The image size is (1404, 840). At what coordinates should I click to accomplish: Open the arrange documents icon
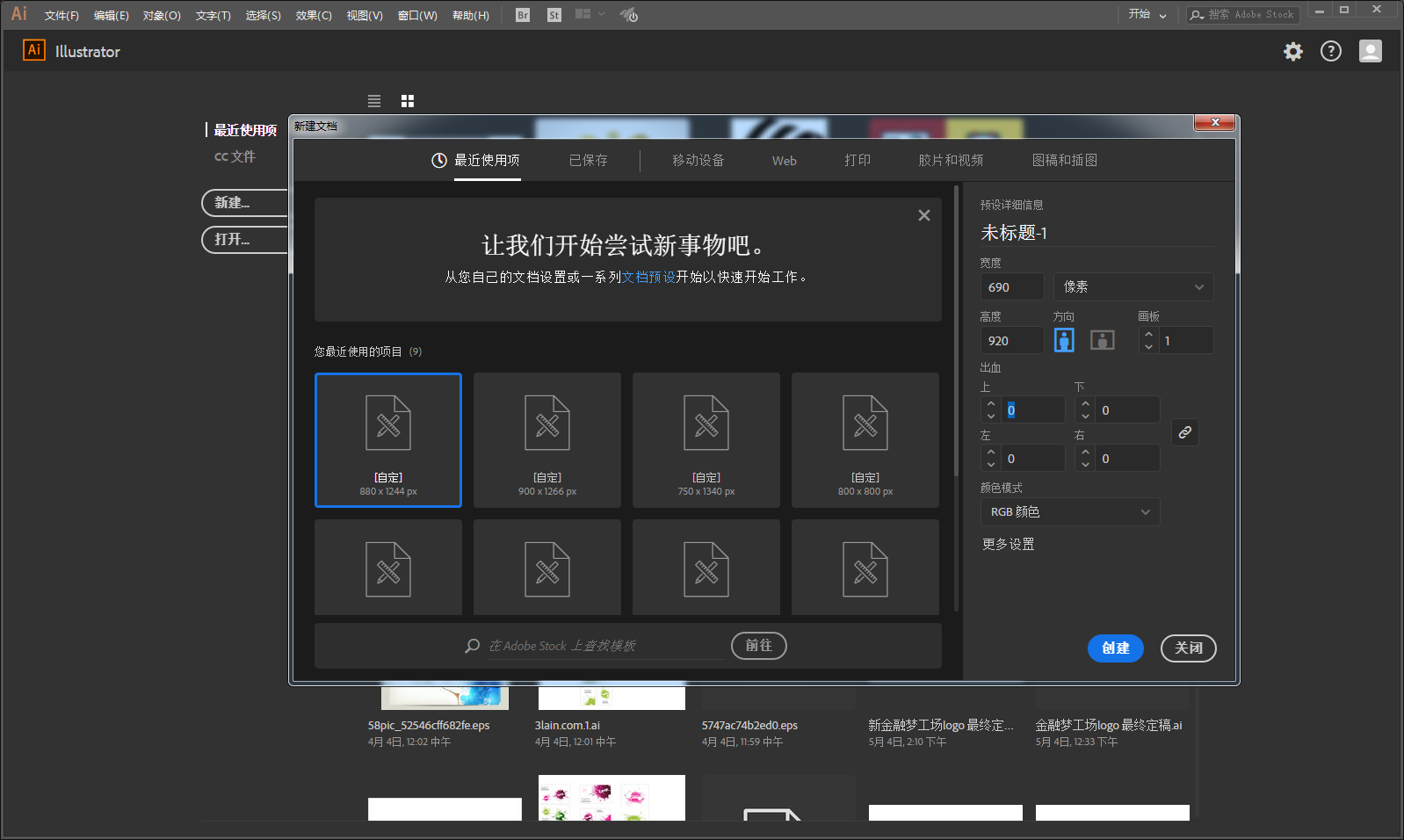coord(583,14)
